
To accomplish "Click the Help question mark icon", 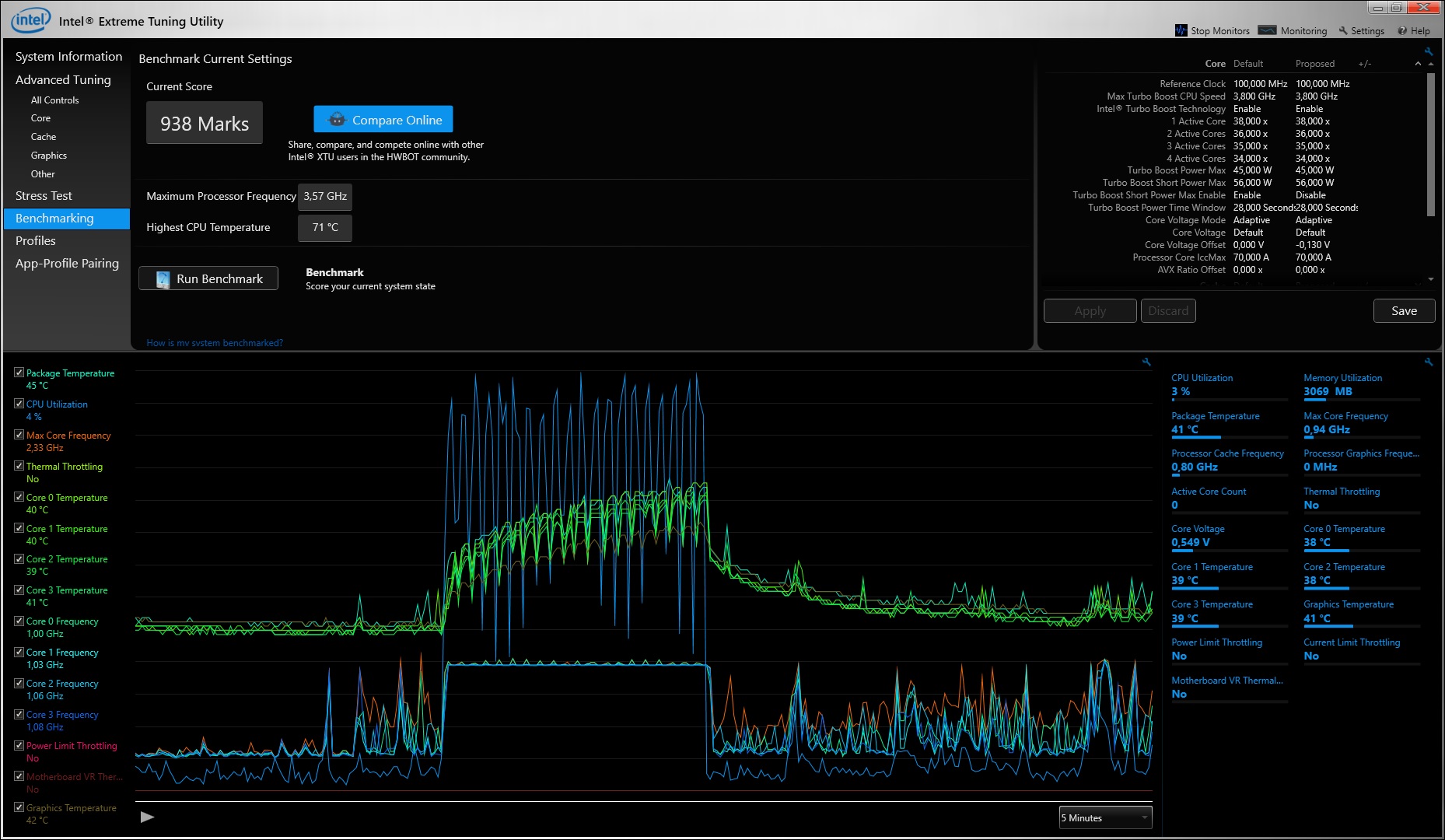I will click(1402, 31).
